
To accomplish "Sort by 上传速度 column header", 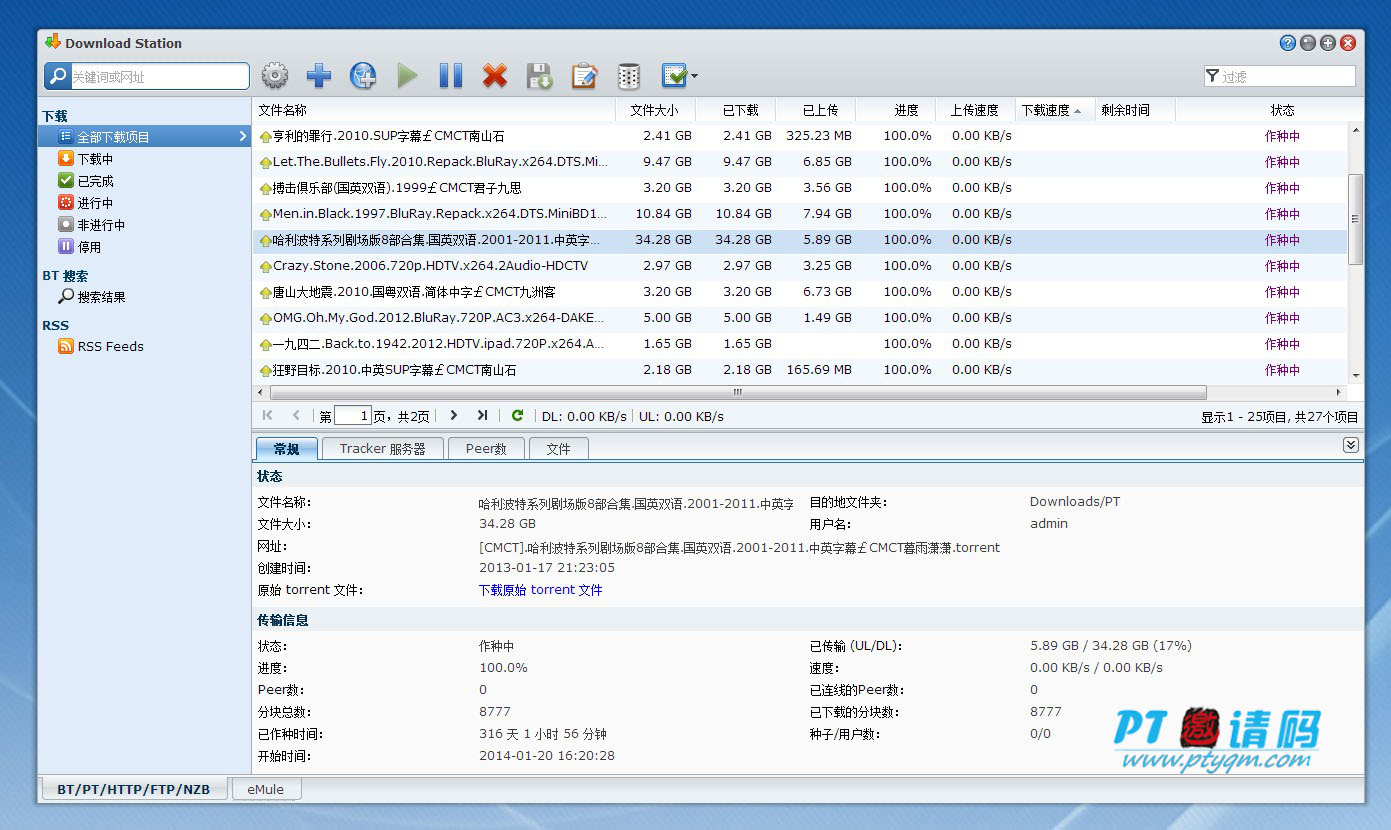I will point(975,110).
